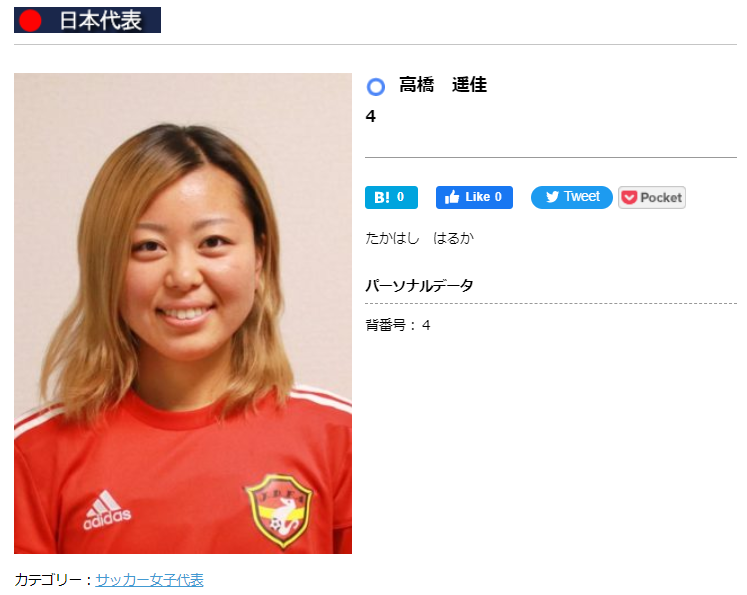The image size is (747, 595).
Task: Click the Like 0 counter button
Action: [x=474, y=197]
